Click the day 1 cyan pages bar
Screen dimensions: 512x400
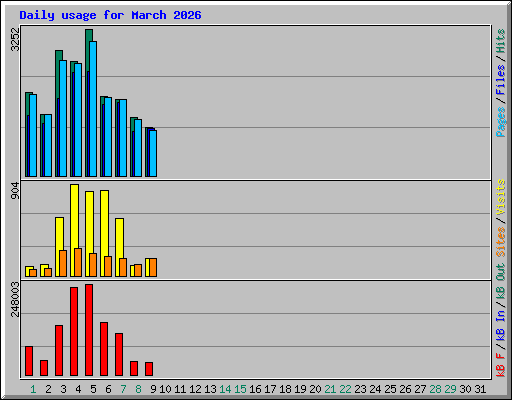33,135
